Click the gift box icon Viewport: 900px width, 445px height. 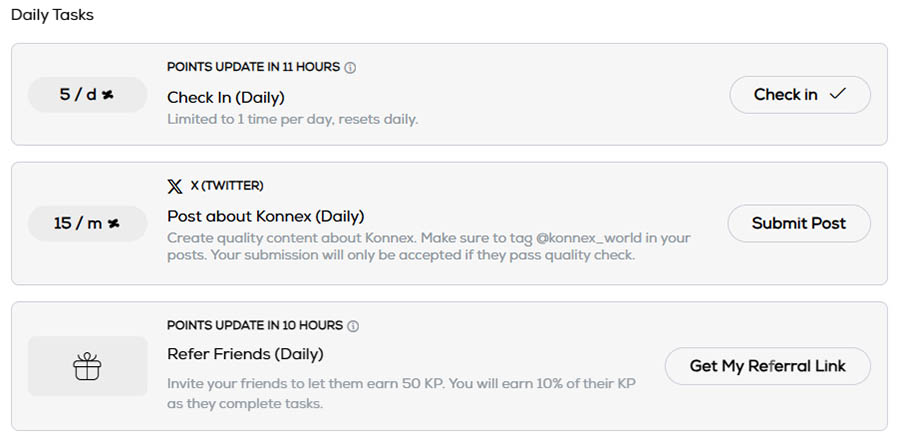click(x=87, y=367)
